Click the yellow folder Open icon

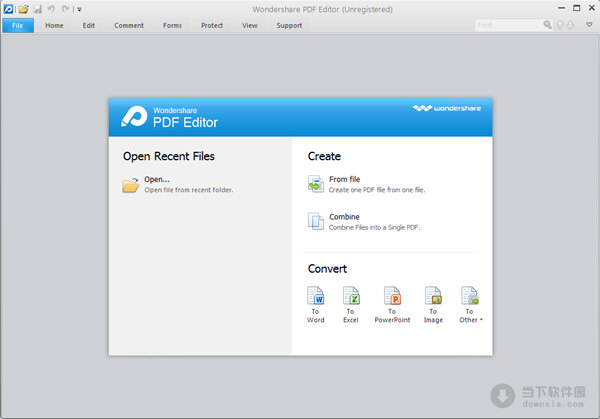pyautogui.click(x=130, y=185)
